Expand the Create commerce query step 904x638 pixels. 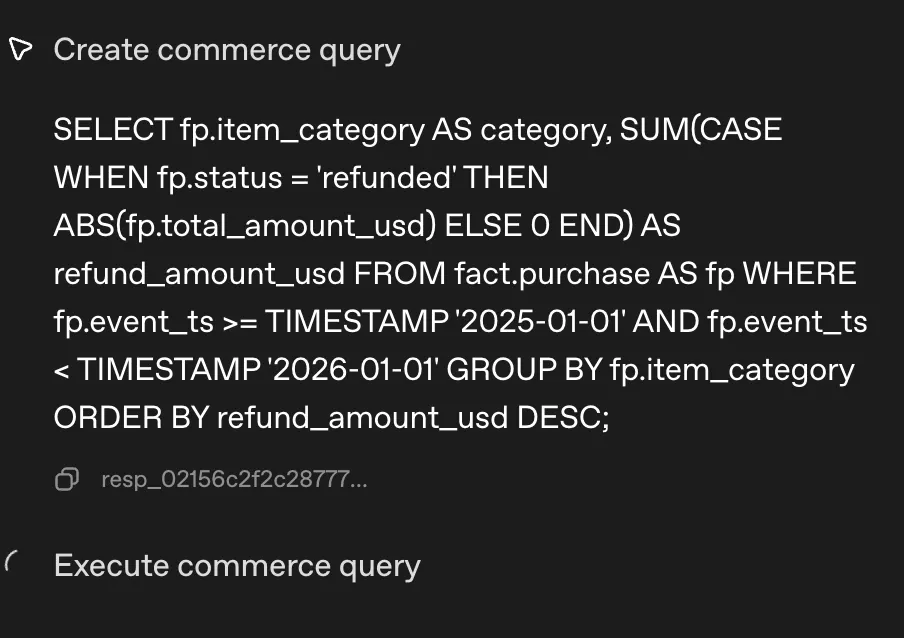pos(226,49)
